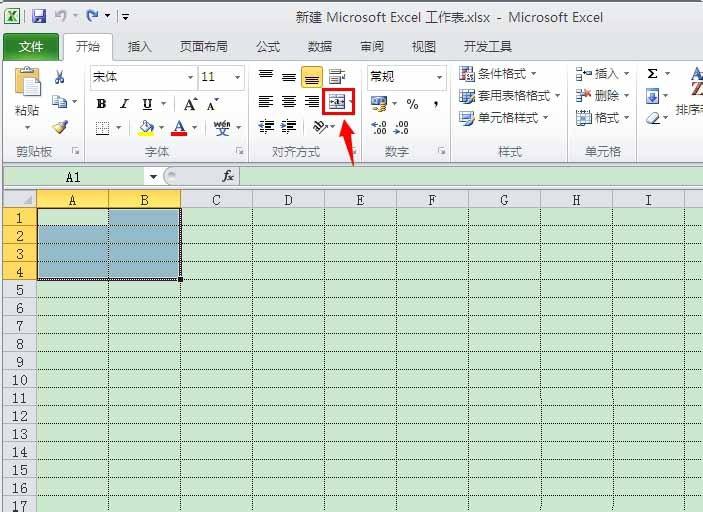703x512 pixels.
Task: Save the workbook with the floppy icon
Action: pos(39,16)
